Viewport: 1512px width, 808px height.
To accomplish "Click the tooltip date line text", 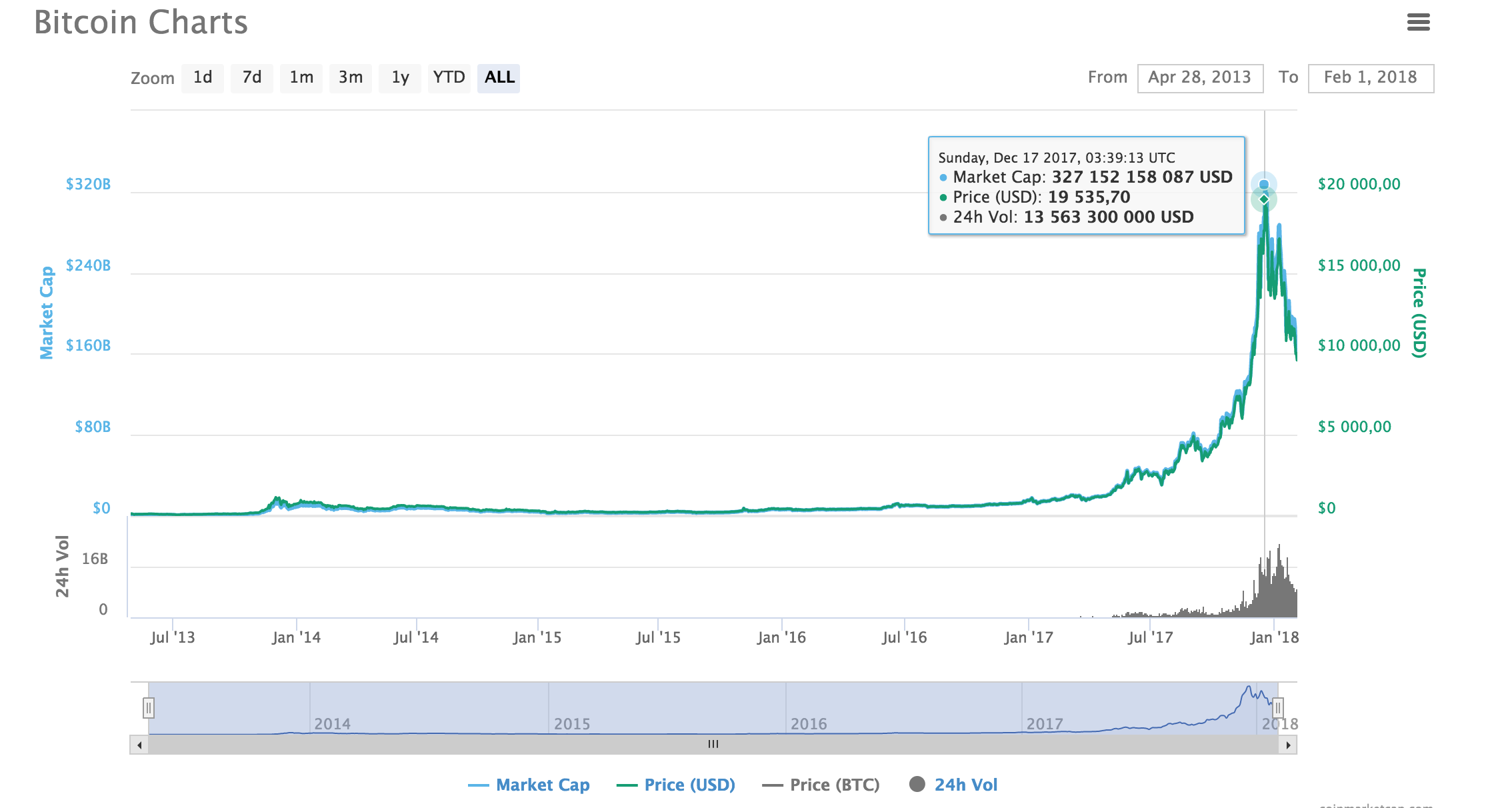I will [1057, 158].
